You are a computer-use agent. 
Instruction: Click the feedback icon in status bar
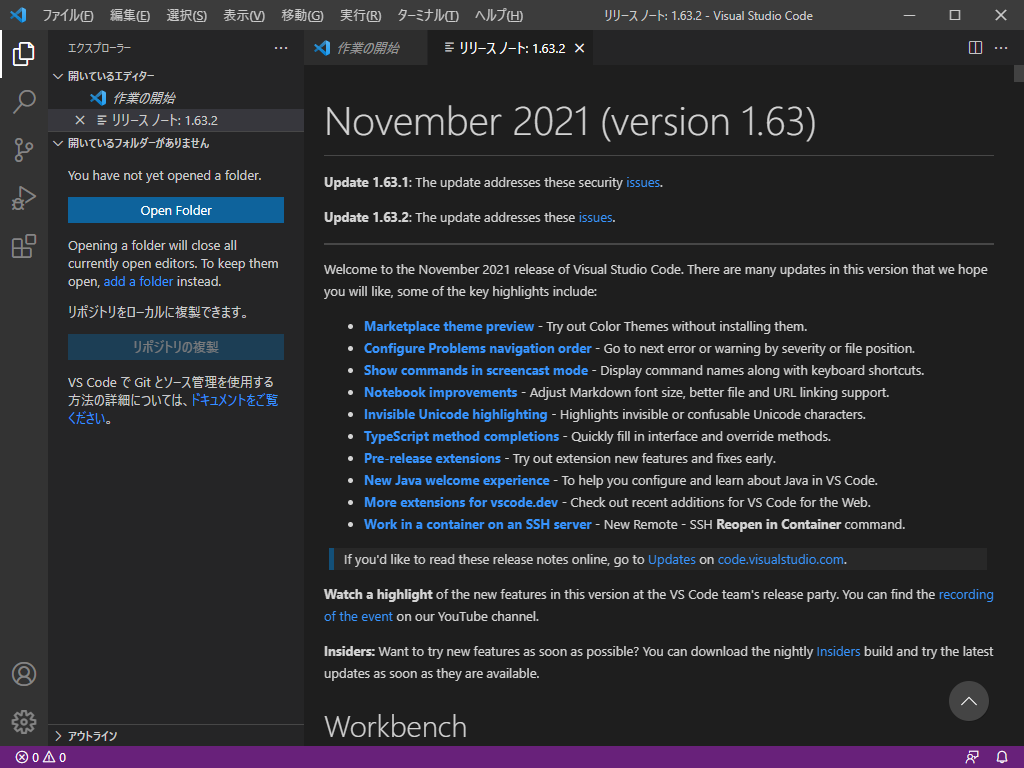click(x=972, y=758)
